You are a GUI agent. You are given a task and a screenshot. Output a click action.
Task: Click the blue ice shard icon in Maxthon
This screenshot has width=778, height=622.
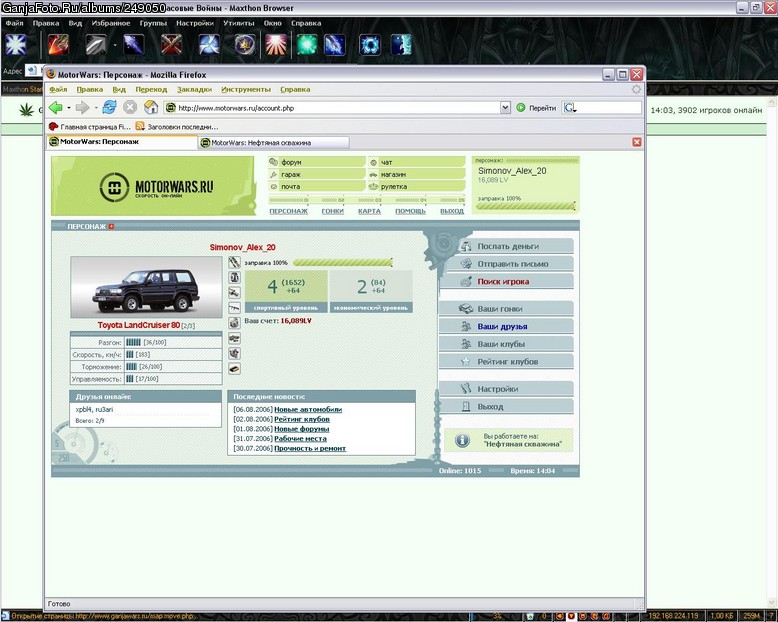pos(133,45)
